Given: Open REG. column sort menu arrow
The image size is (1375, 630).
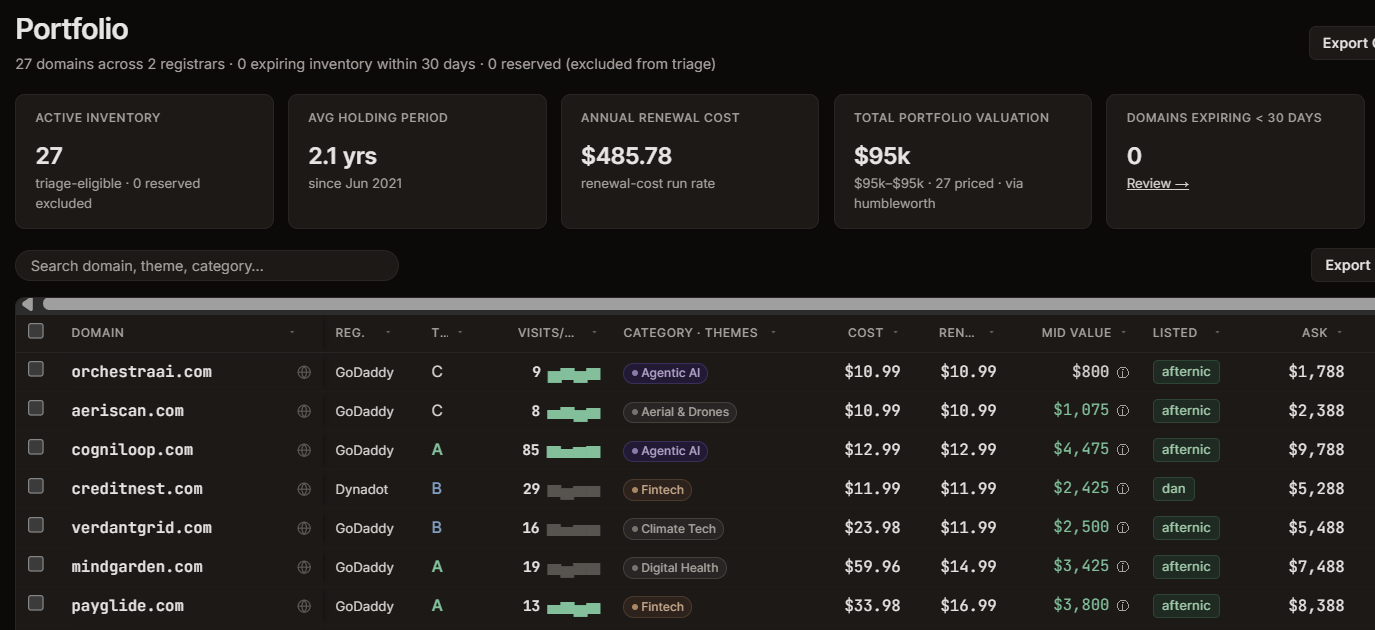Looking at the screenshot, I should pos(388,333).
